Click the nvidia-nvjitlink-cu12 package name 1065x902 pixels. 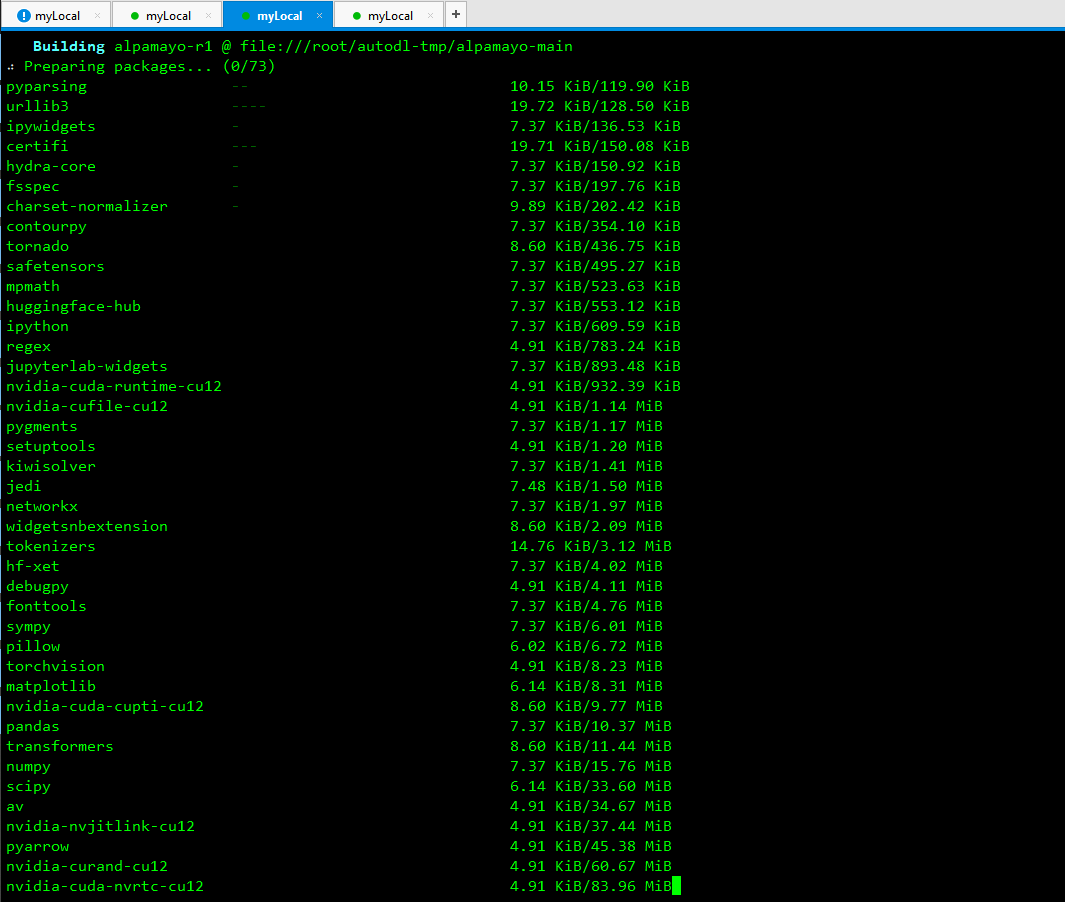[101, 826]
